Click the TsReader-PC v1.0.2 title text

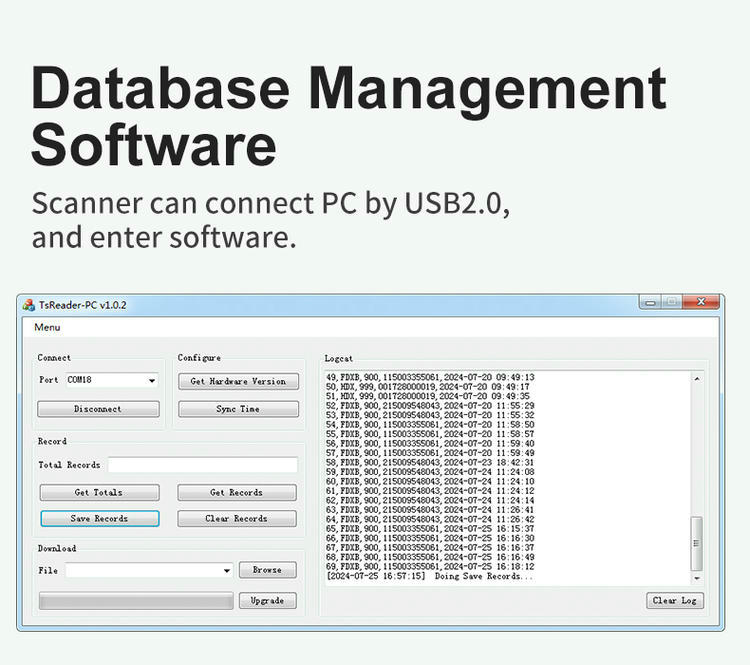tap(83, 305)
